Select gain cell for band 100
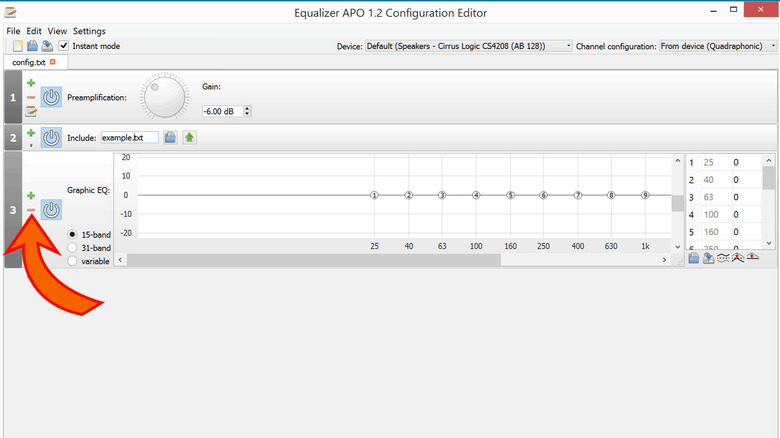 point(746,215)
